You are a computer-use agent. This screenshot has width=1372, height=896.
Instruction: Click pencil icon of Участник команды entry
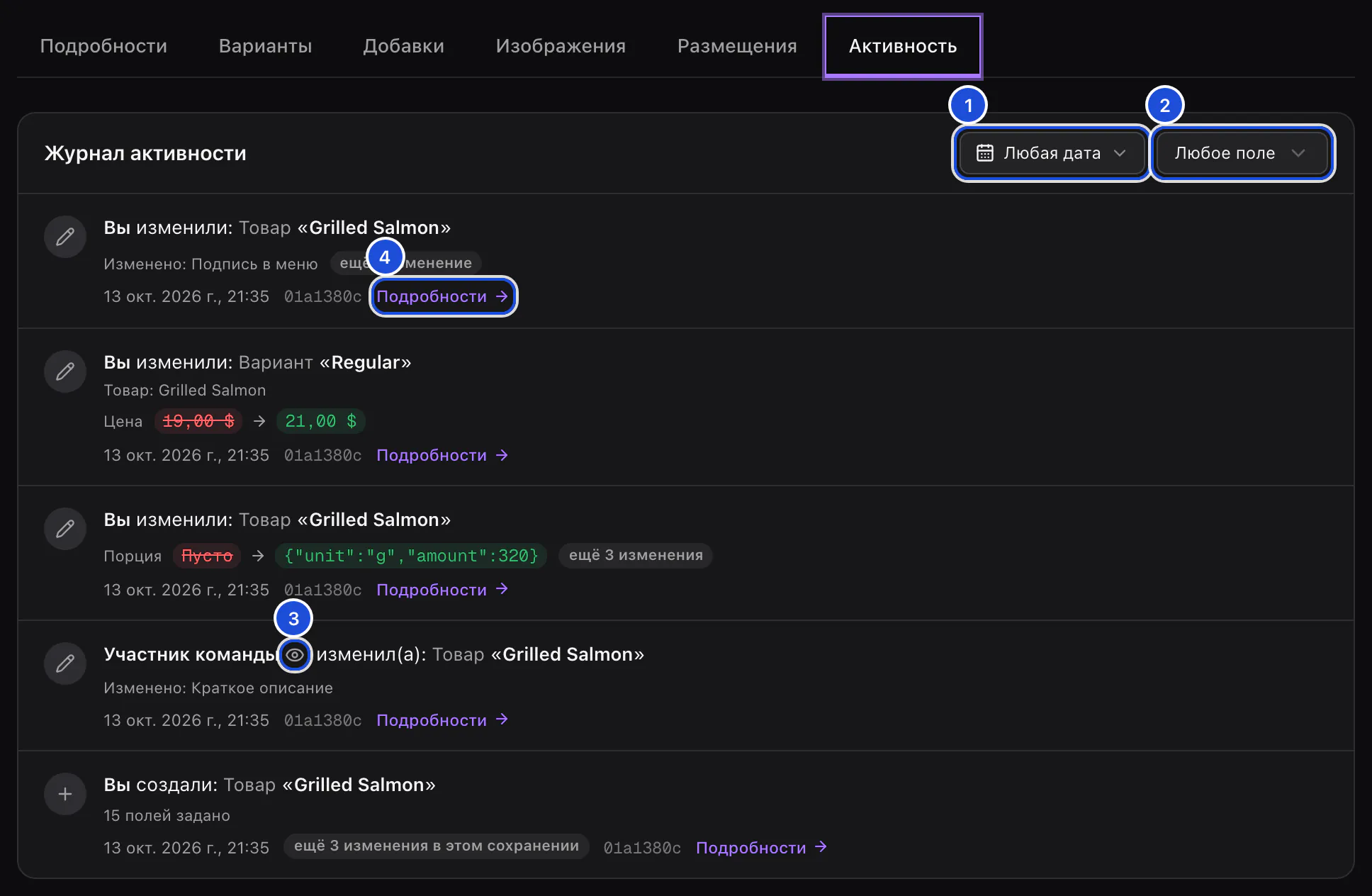(x=65, y=663)
